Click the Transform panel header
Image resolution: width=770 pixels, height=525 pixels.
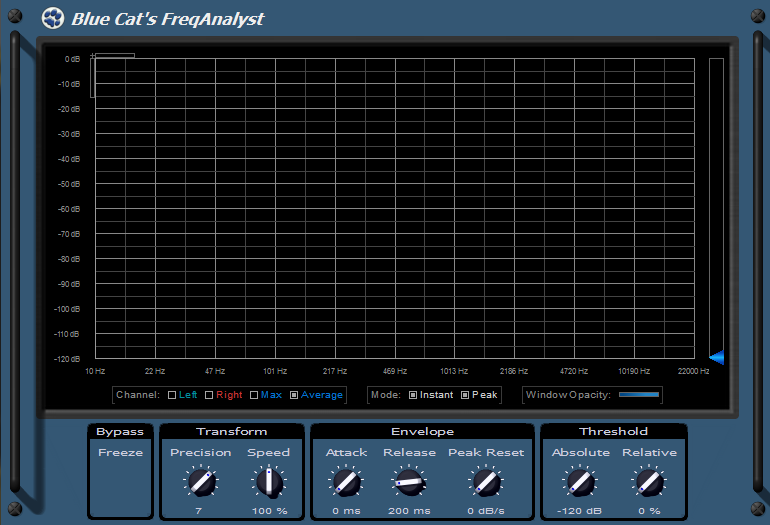click(232, 431)
